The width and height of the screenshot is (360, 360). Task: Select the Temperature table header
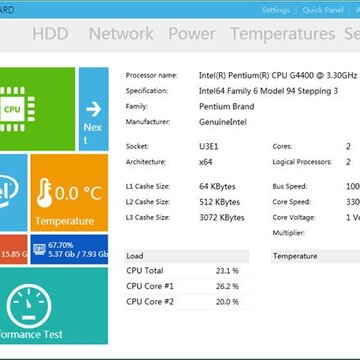pos(315,256)
